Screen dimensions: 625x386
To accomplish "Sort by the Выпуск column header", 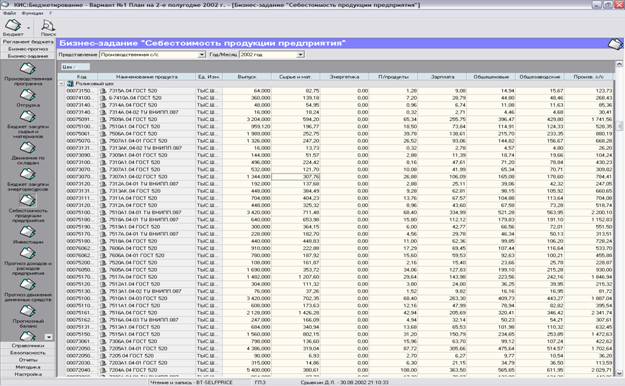I will pos(247,77).
